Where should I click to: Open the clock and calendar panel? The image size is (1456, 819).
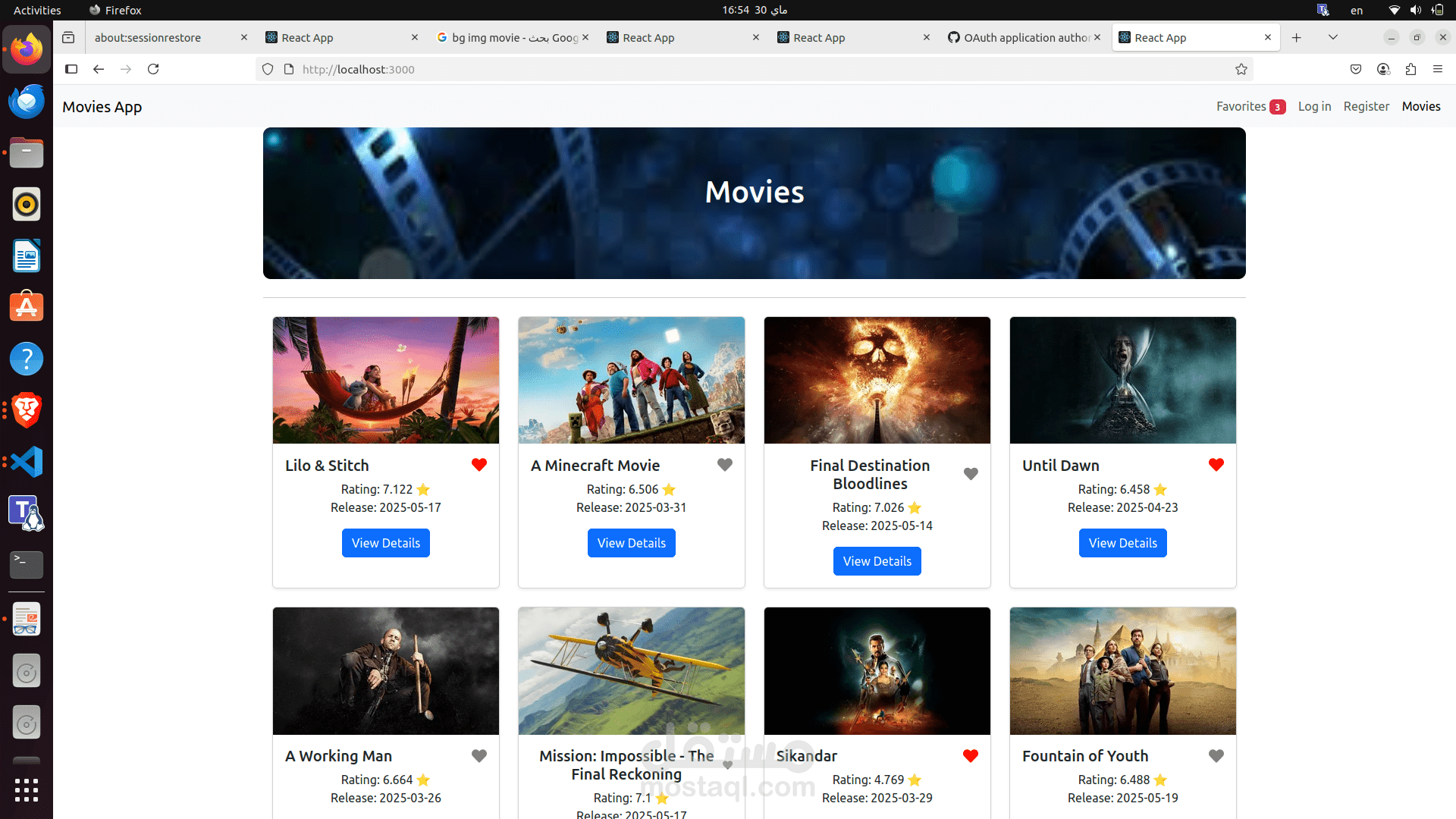[x=755, y=10]
